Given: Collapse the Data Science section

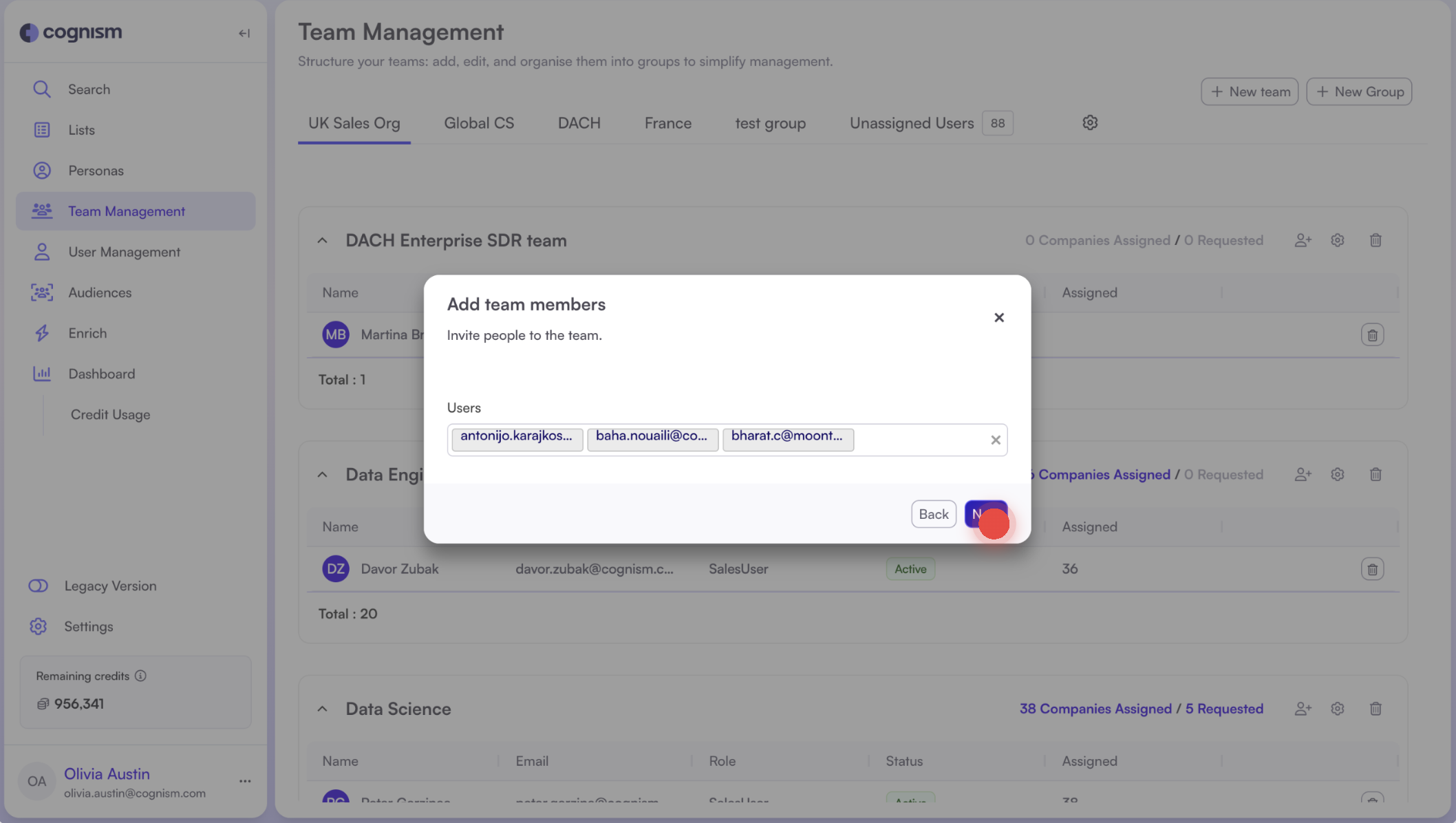Looking at the screenshot, I should [x=322, y=708].
